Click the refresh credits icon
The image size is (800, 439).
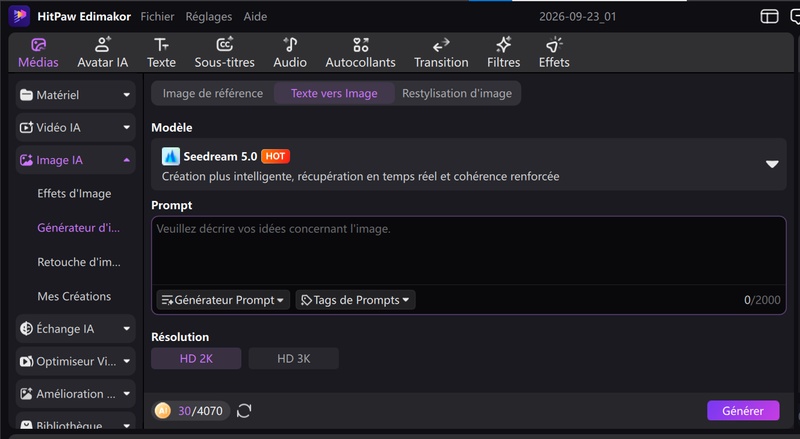(x=244, y=411)
